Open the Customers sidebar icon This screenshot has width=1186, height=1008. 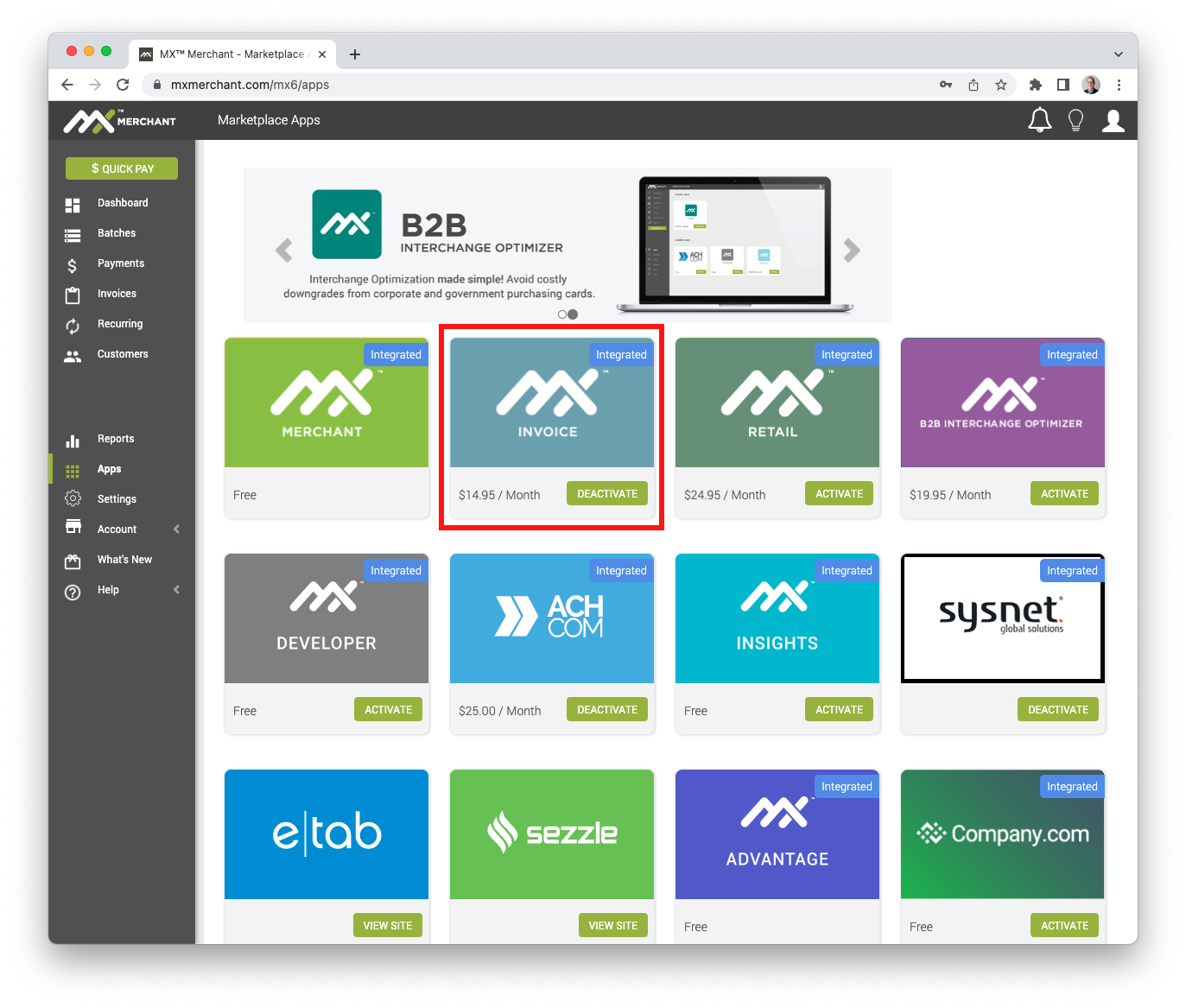click(x=73, y=354)
